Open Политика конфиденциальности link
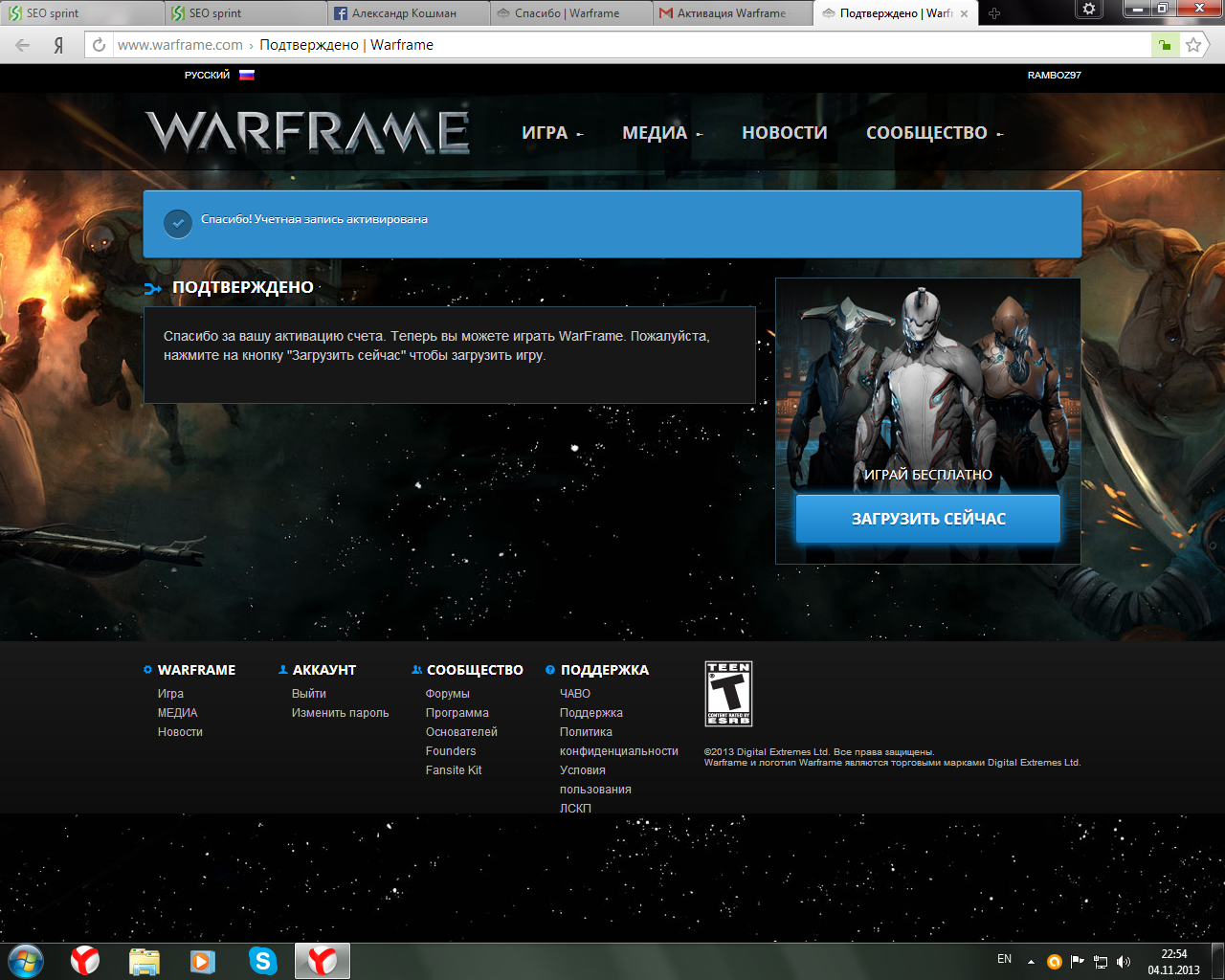Screen dimensions: 1225x980 (x=619, y=742)
